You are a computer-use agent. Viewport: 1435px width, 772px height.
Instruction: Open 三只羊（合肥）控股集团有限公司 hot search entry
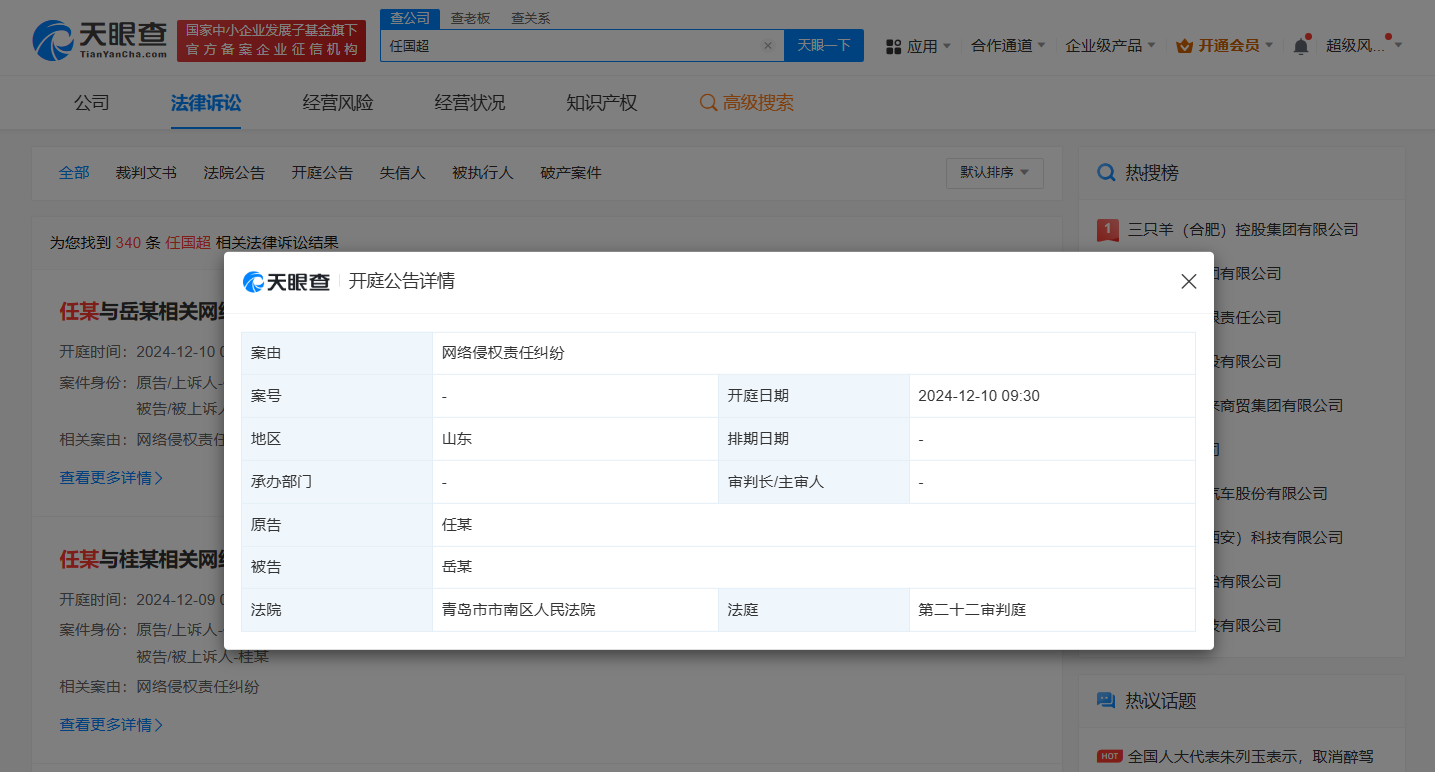coord(1244,229)
